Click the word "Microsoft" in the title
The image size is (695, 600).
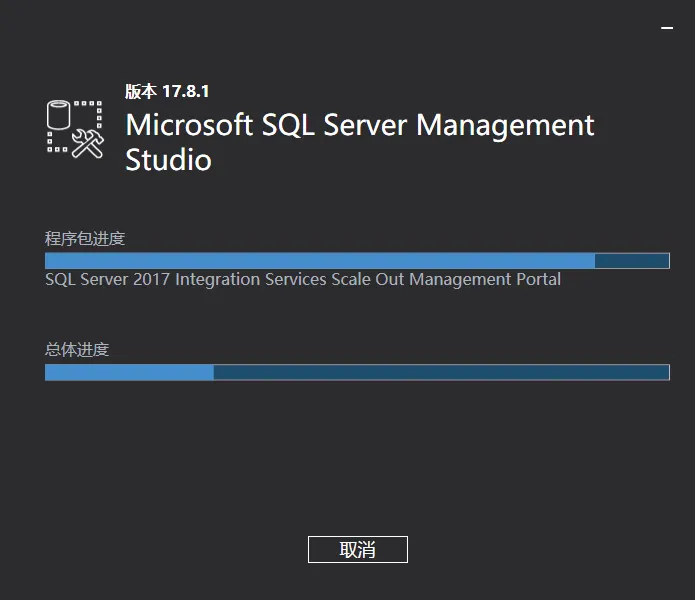click(x=189, y=125)
